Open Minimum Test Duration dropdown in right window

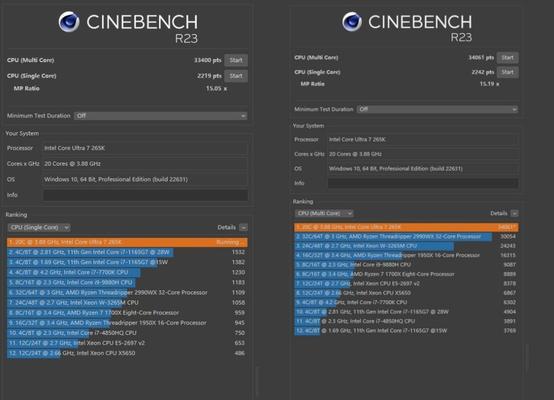(x=437, y=109)
